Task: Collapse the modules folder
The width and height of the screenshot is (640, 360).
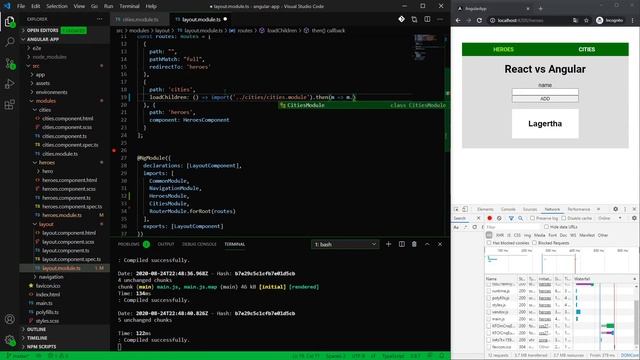Action: [45, 101]
